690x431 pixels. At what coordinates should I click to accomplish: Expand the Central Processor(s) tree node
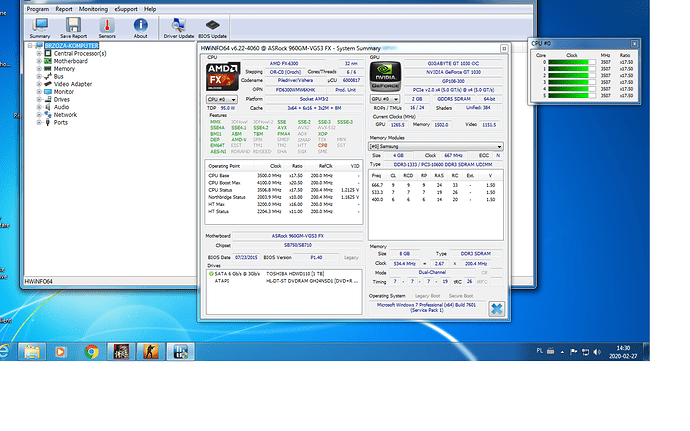coord(39,53)
